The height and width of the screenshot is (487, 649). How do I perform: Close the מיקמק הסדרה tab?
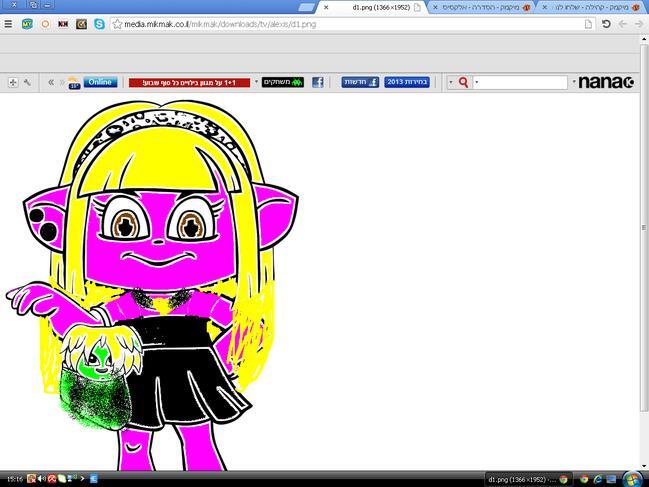point(435,7)
